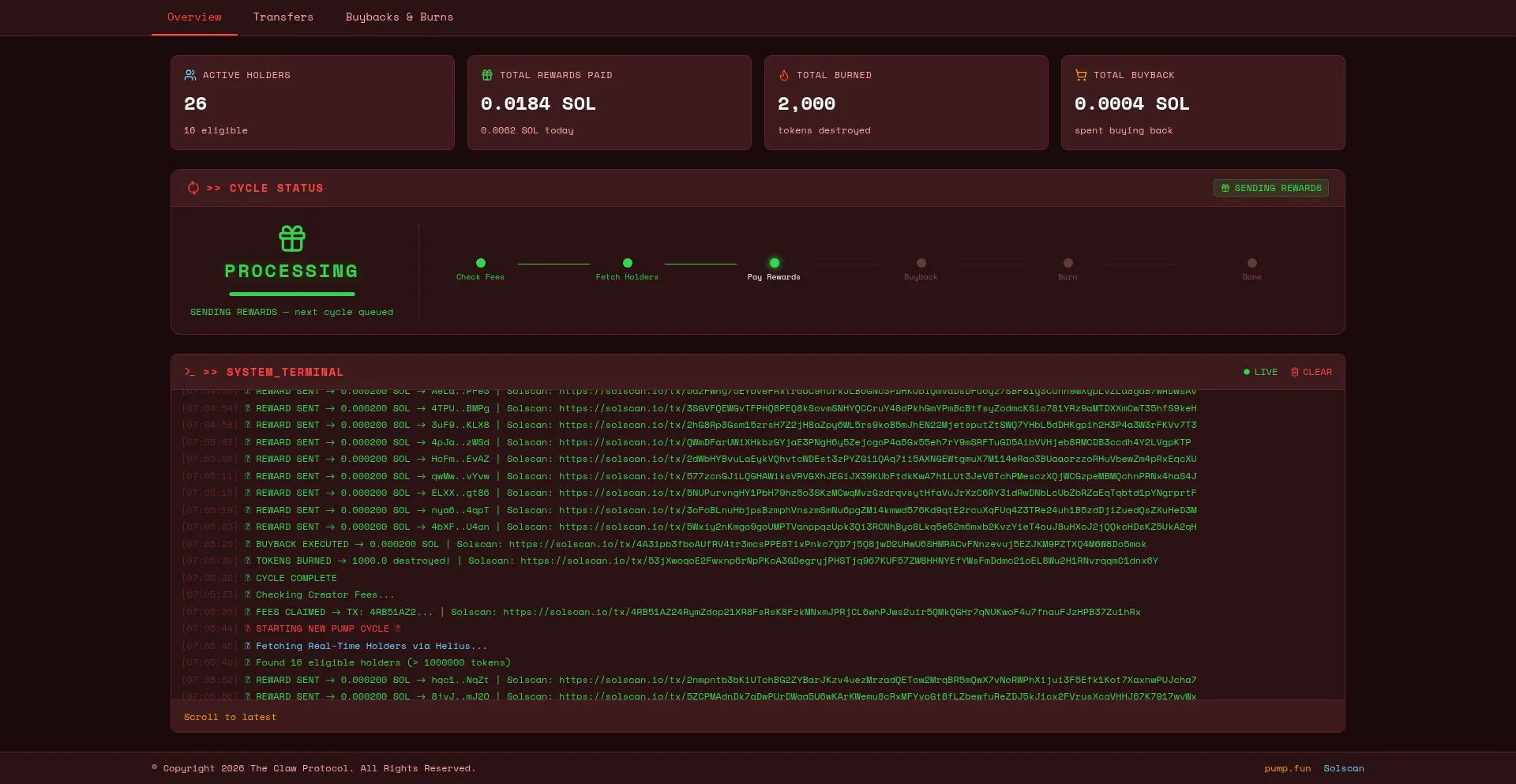Open Solscan link for reward to 3uF9..KLX8
1516x784 pixels.
878,425
